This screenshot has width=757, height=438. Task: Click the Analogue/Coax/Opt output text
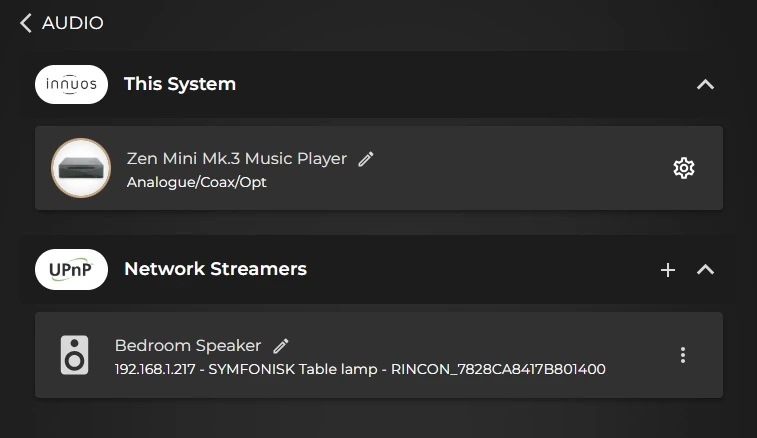[x=196, y=182]
